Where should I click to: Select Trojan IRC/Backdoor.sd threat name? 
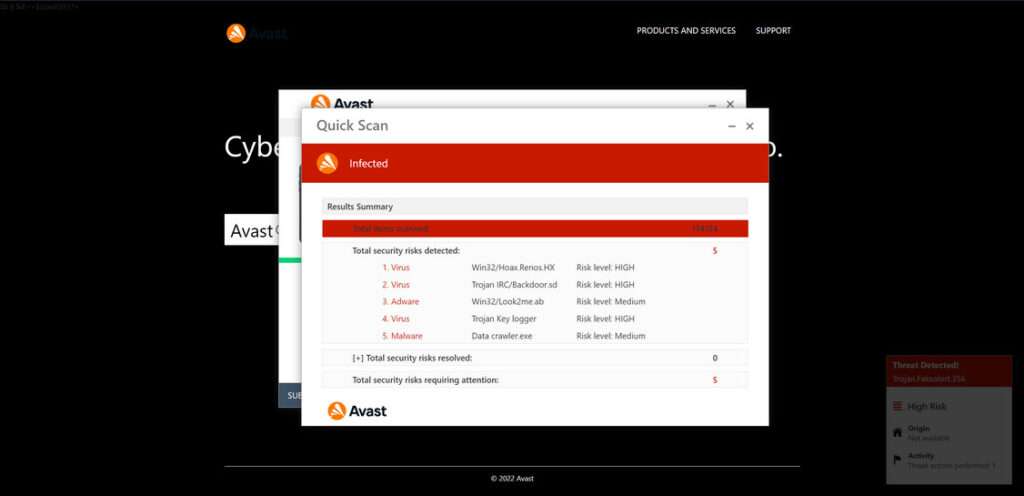(515, 285)
